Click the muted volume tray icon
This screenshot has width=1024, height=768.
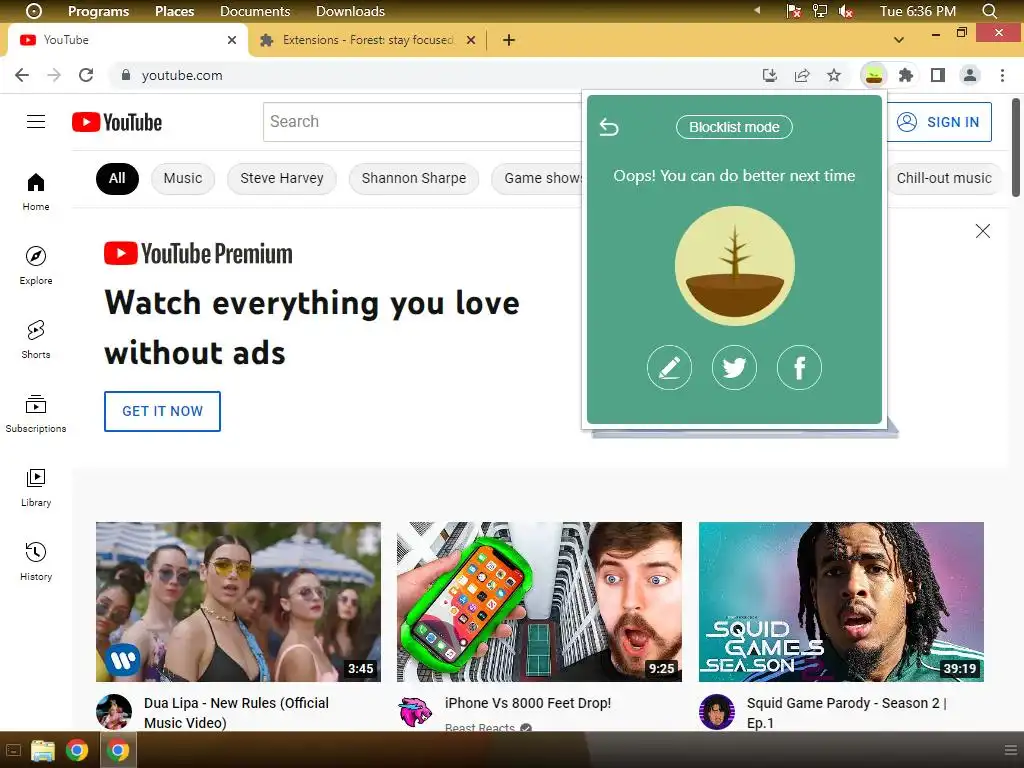pos(846,11)
